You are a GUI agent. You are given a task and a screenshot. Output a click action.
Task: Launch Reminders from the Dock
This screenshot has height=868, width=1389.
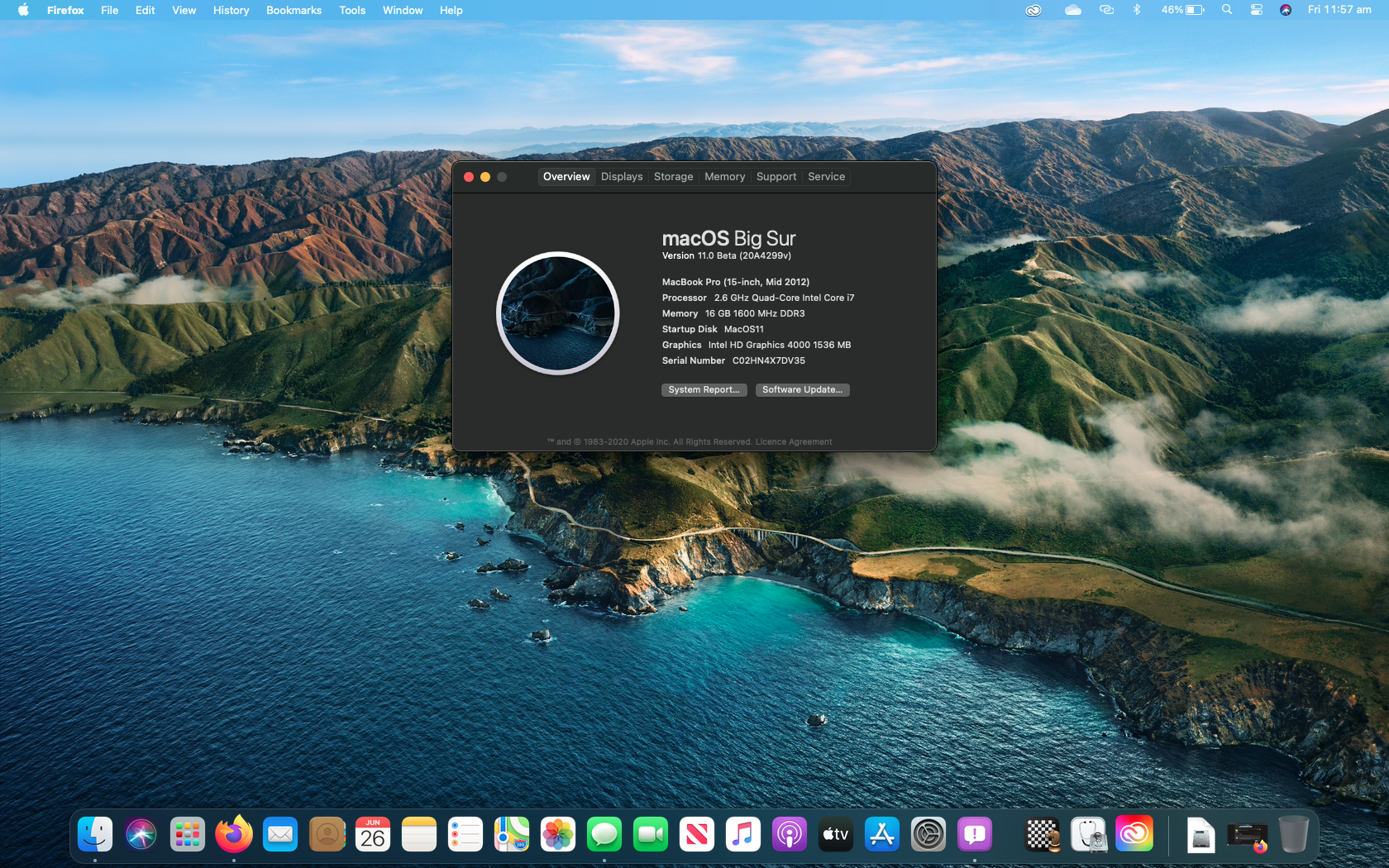(x=465, y=835)
